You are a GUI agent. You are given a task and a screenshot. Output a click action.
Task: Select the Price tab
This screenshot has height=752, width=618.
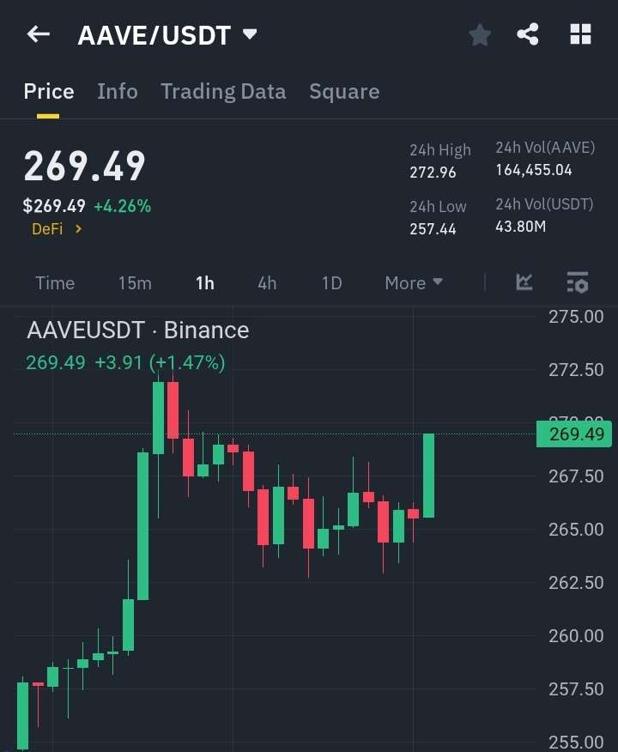pyautogui.click(x=49, y=91)
